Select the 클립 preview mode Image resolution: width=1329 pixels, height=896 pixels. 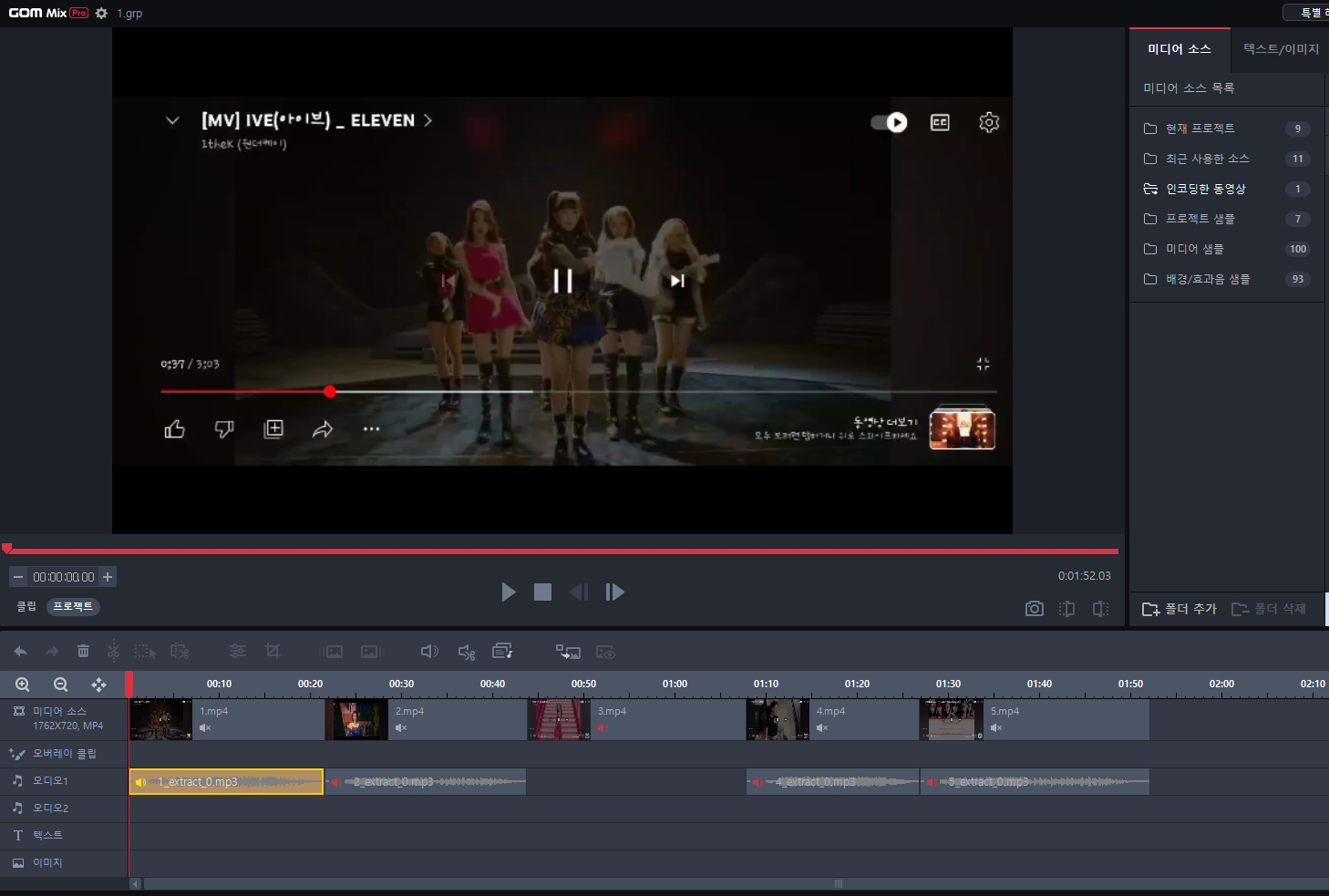[x=26, y=606]
